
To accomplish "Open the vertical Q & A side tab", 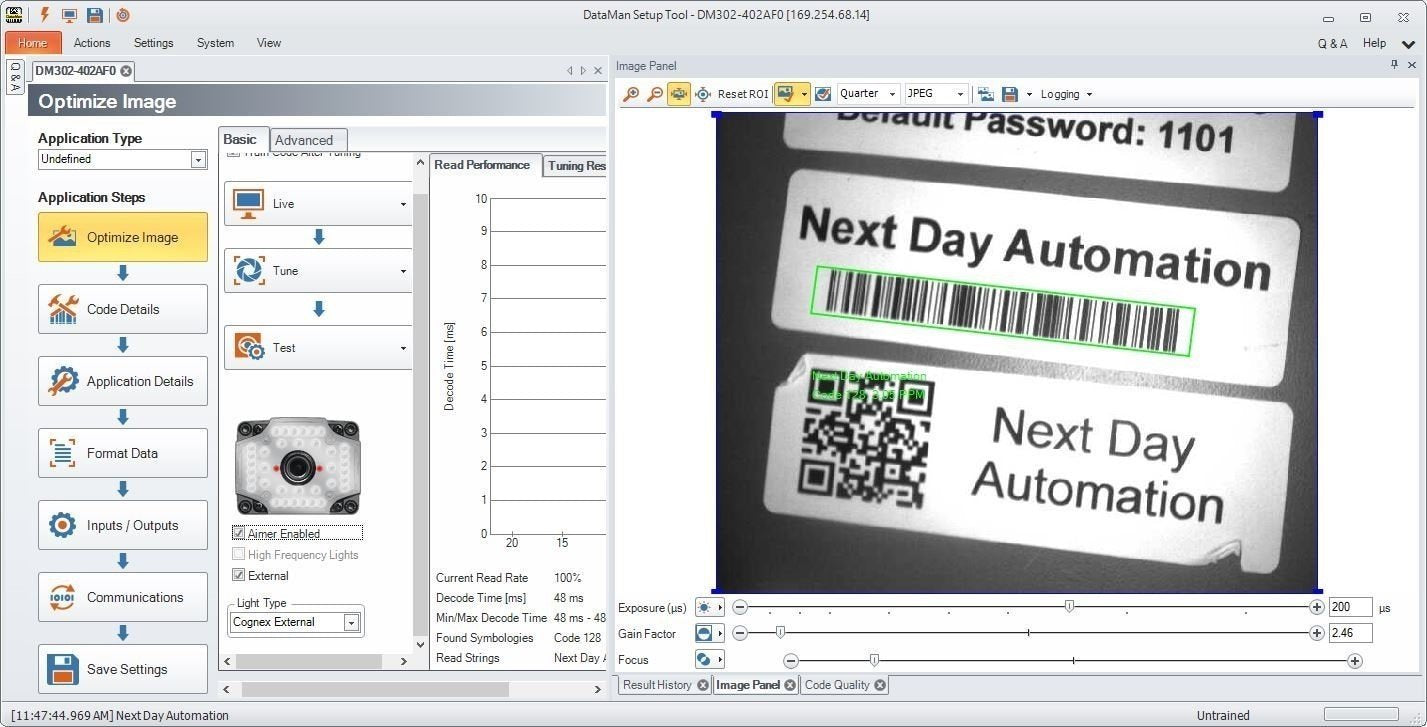I will coord(16,77).
